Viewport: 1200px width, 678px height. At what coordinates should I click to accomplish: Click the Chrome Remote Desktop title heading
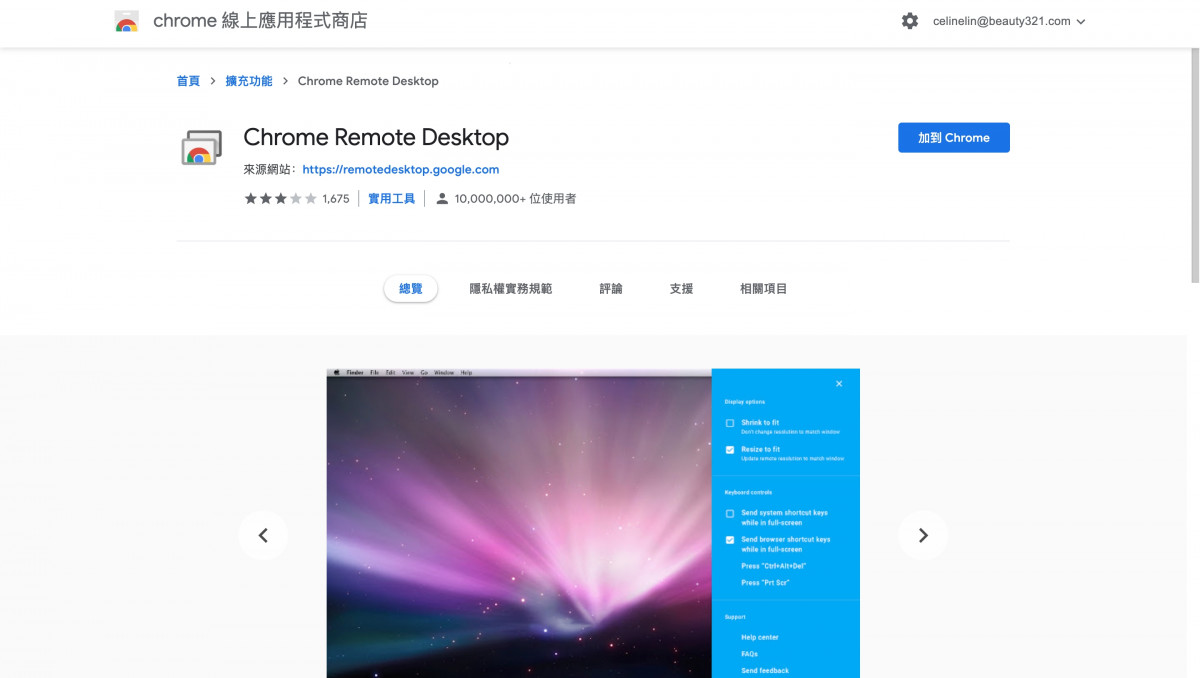pos(376,137)
